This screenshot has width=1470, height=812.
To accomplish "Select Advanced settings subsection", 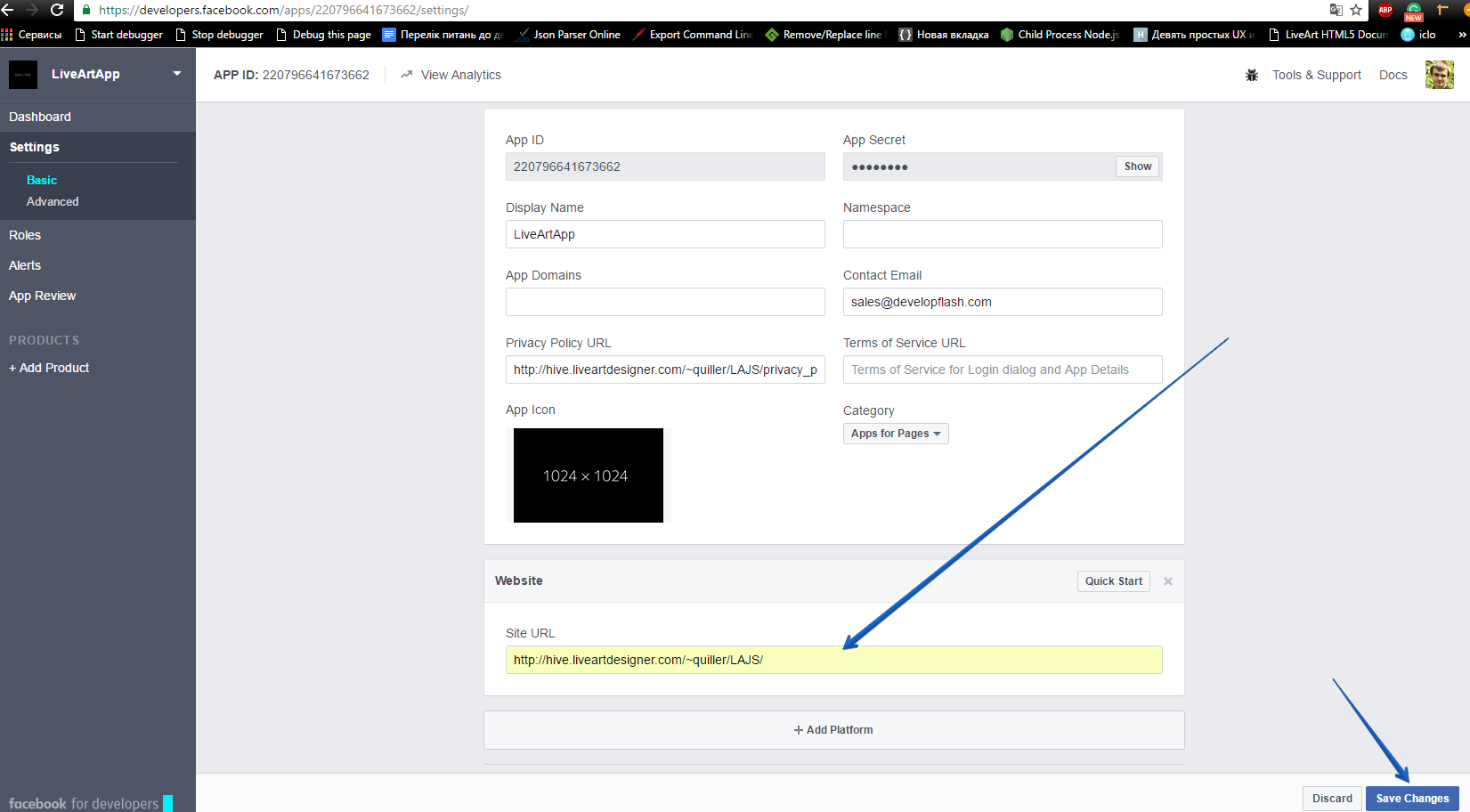I will click(x=53, y=201).
